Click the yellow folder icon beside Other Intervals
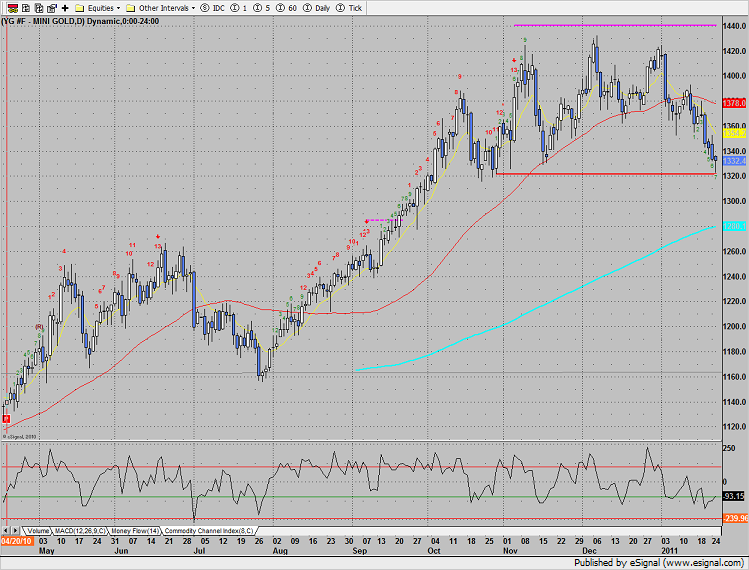 131,7
